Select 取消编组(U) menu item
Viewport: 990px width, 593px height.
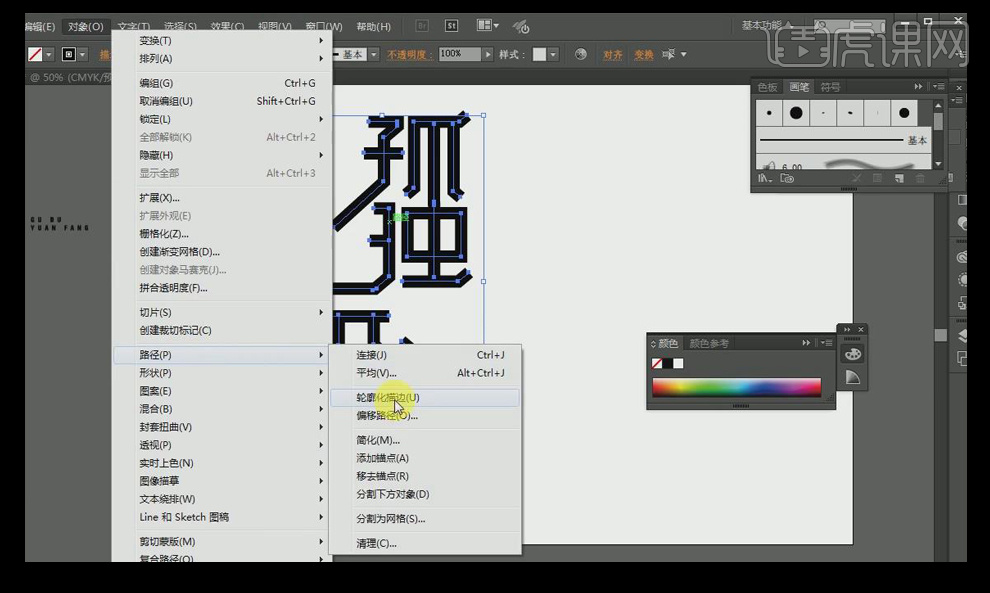pos(222,101)
